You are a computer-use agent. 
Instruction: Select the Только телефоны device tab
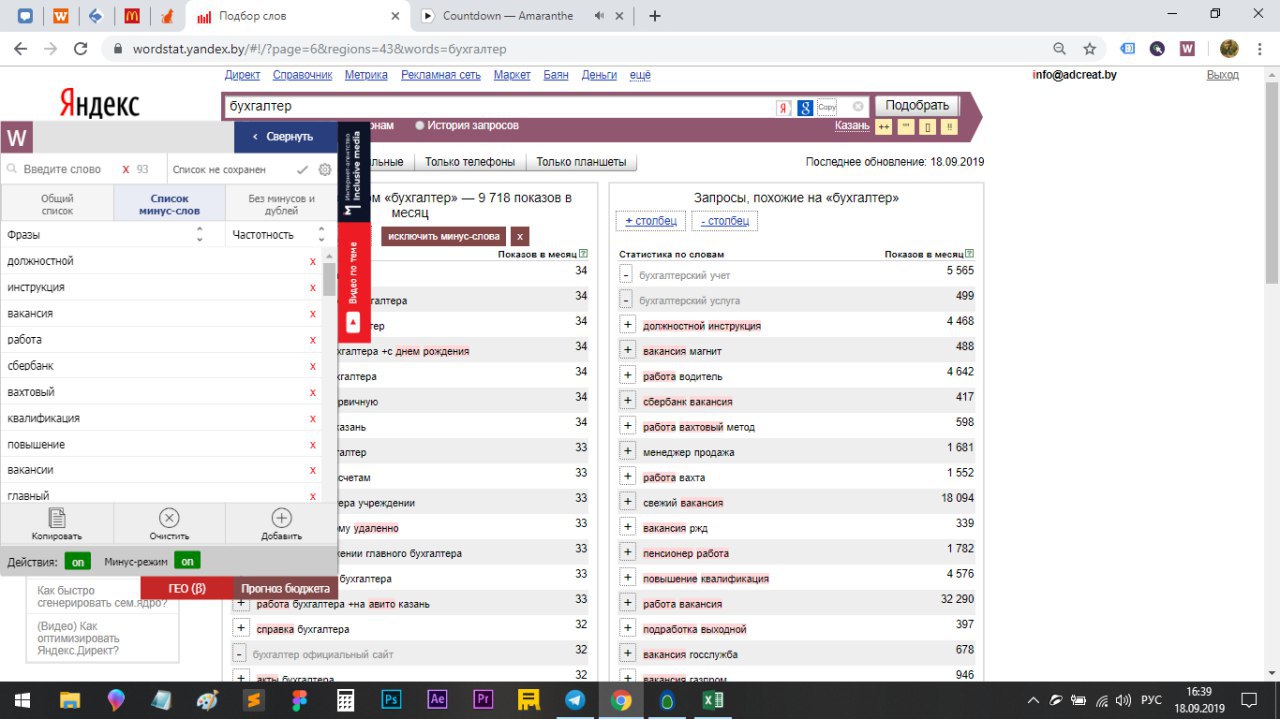[x=470, y=162]
